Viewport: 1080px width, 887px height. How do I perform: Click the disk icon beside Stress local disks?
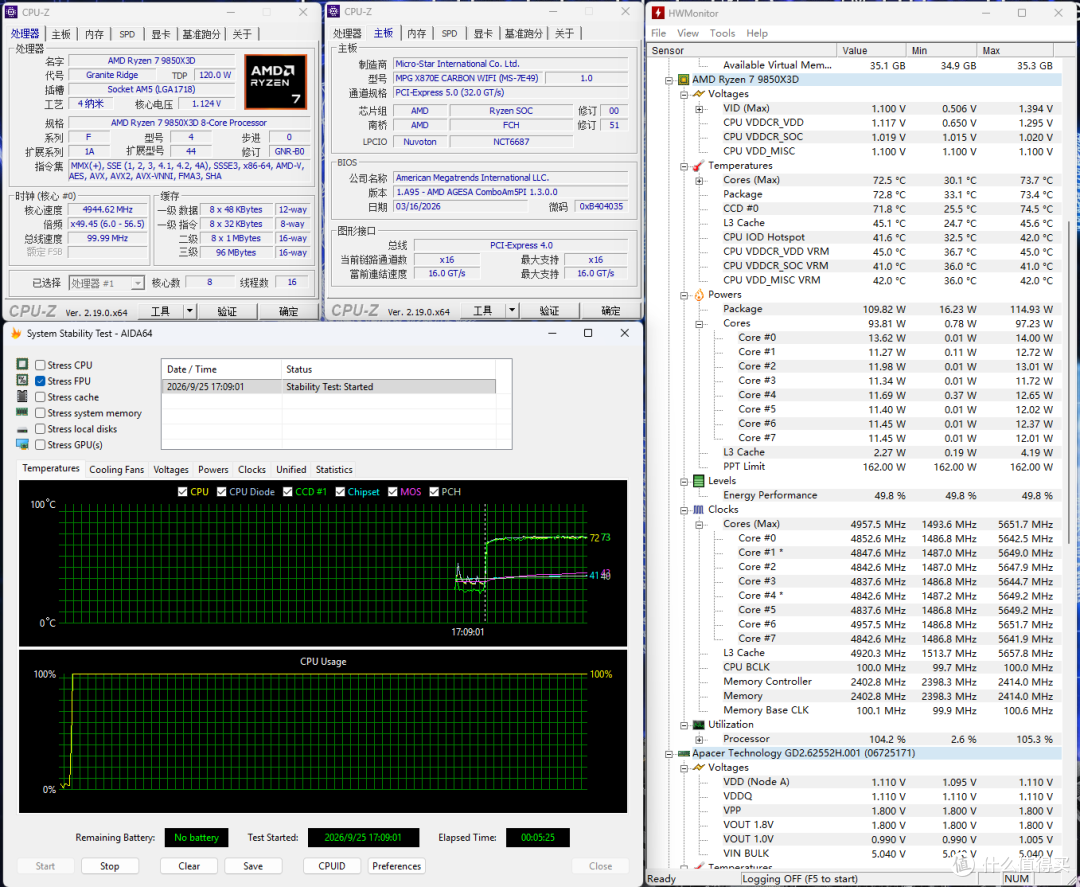click(22, 429)
